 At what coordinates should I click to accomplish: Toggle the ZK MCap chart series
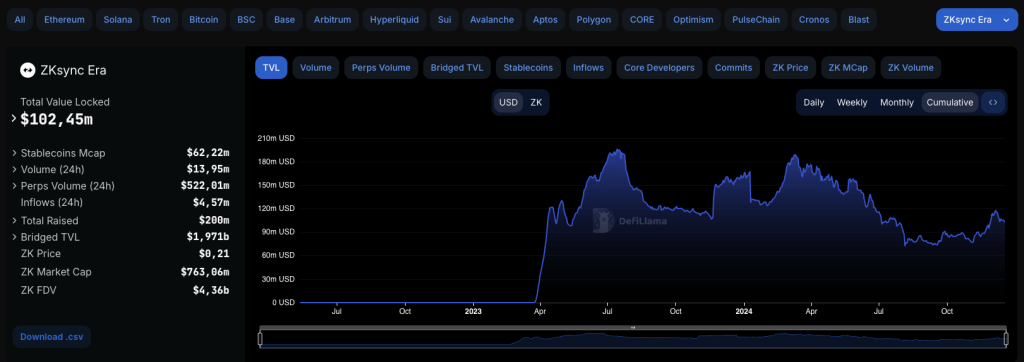click(x=848, y=67)
